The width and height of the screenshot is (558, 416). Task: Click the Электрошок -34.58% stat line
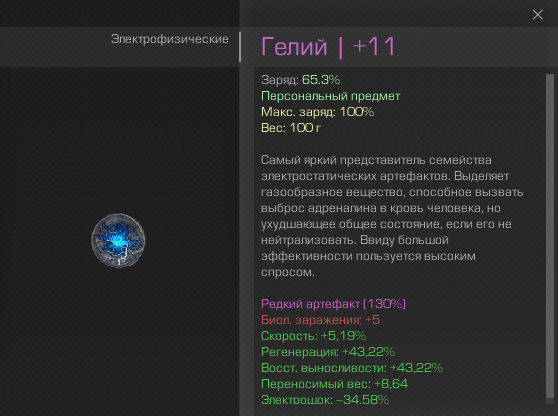(325, 400)
